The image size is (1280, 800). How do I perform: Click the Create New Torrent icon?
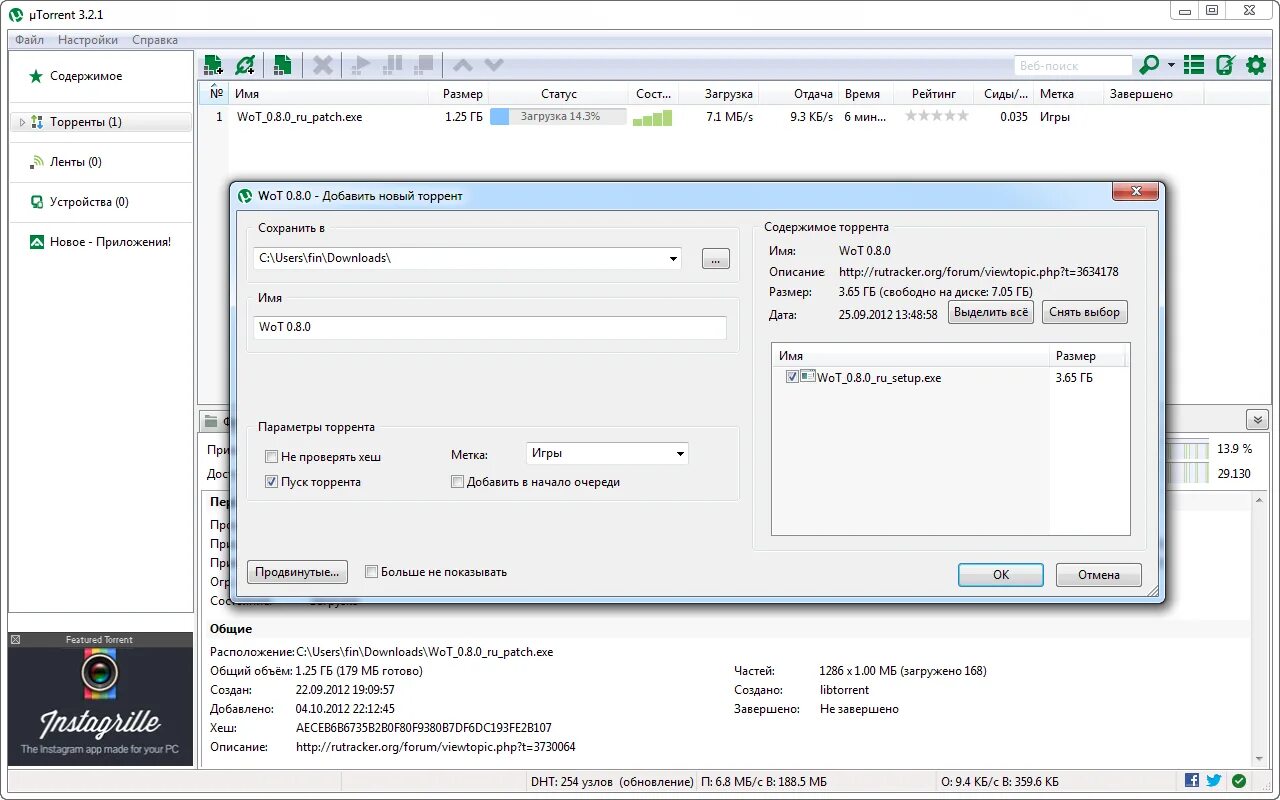click(283, 66)
